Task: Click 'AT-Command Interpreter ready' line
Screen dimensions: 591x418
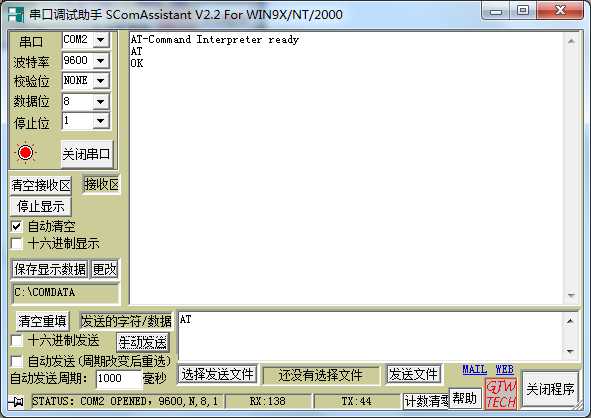Action: click(215, 40)
